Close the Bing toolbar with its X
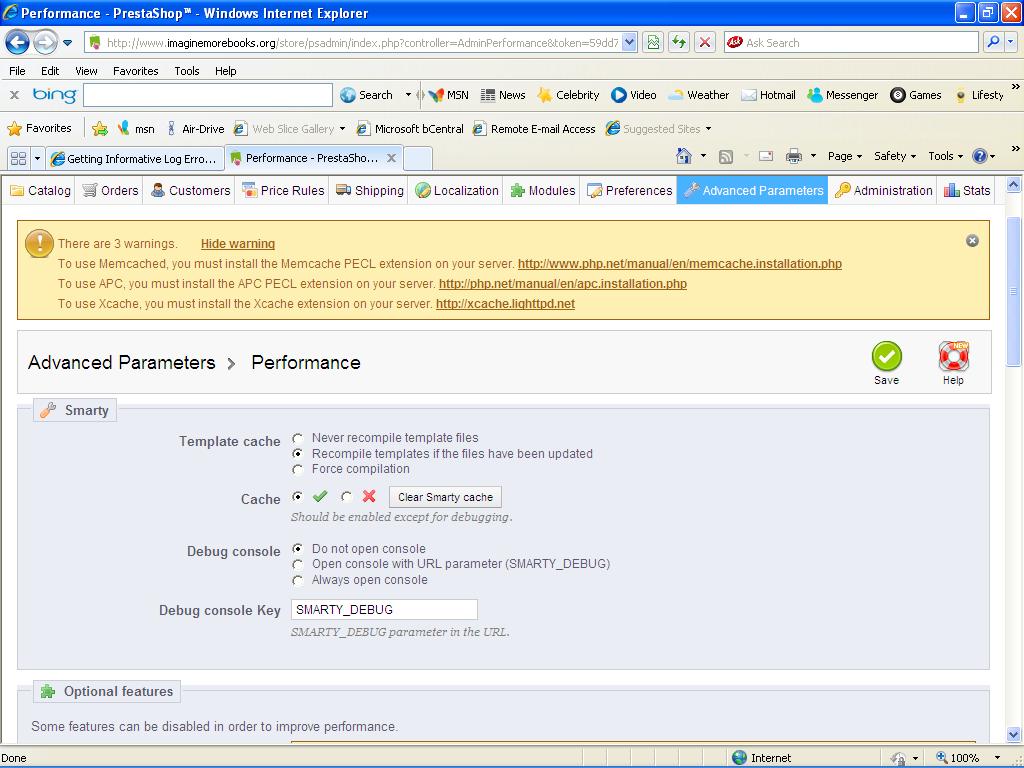Viewport: 1024px width, 768px height. pos(14,95)
